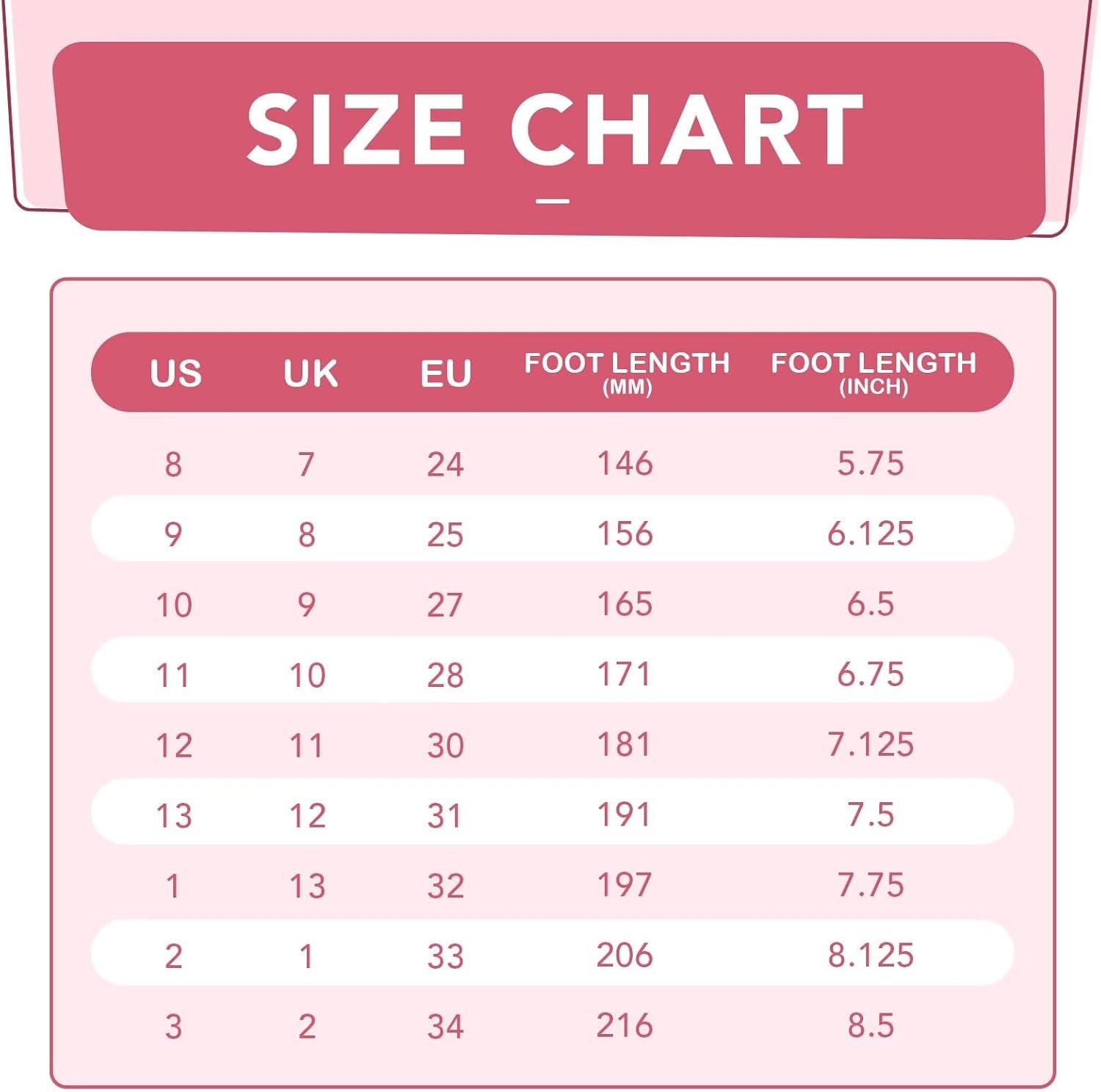Click the 5.75 inch foot length value
The width and height of the screenshot is (1101, 1092).
(x=871, y=463)
